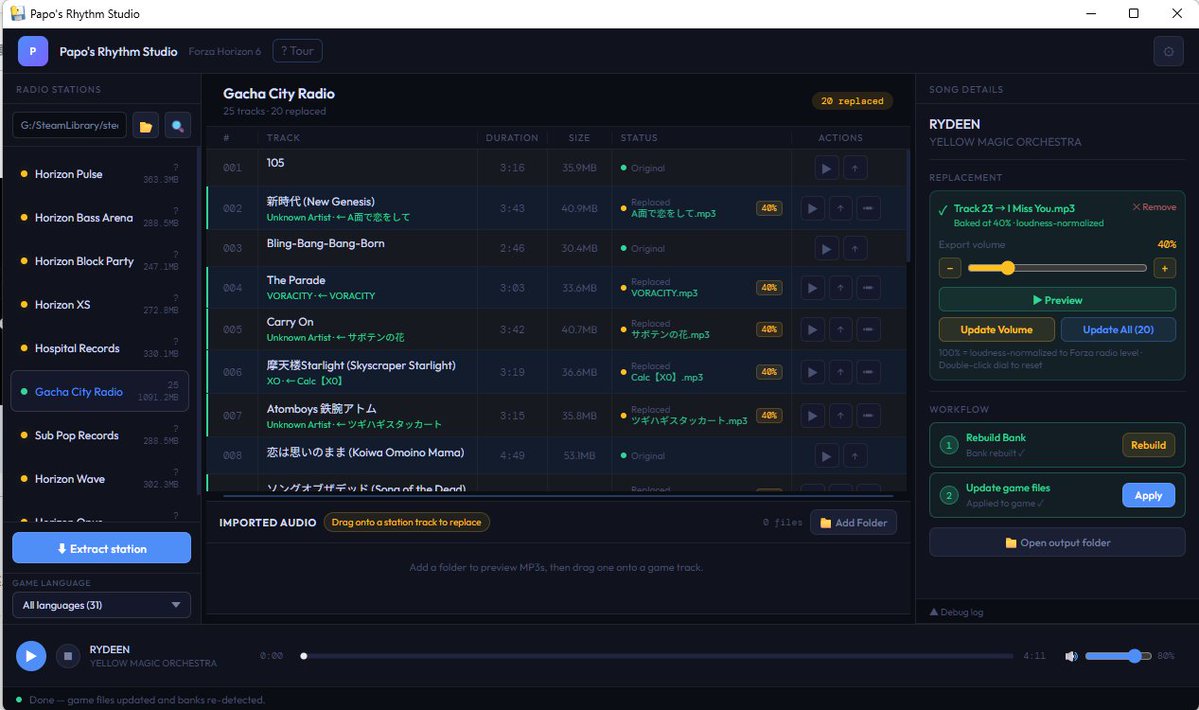Play track 008 Koiwa Omoino Mama
Viewport: 1199px width, 710px height.
click(x=826, y=456)
